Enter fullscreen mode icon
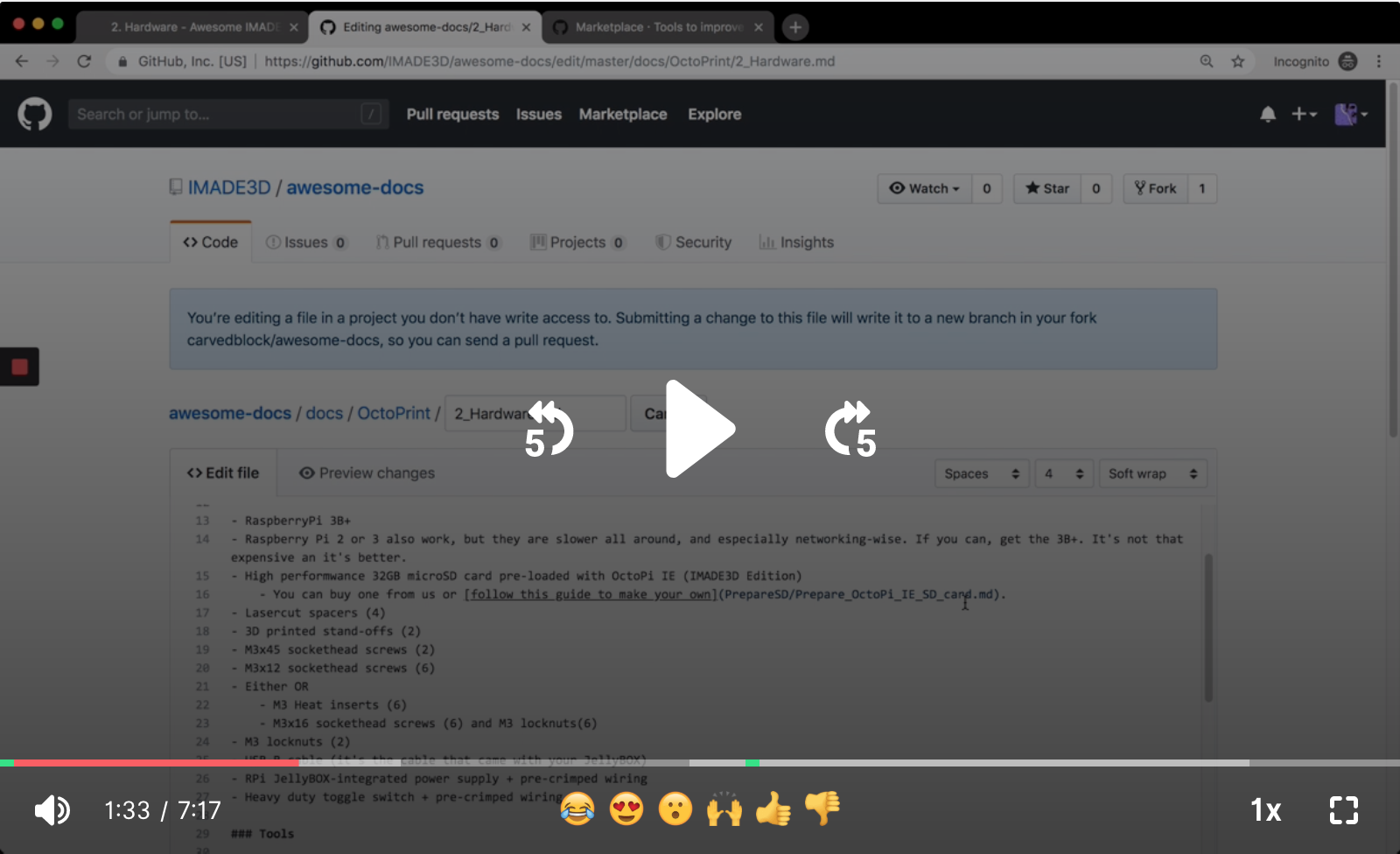Viewport: 1400px width, 854px height. tap(1344, 810)
